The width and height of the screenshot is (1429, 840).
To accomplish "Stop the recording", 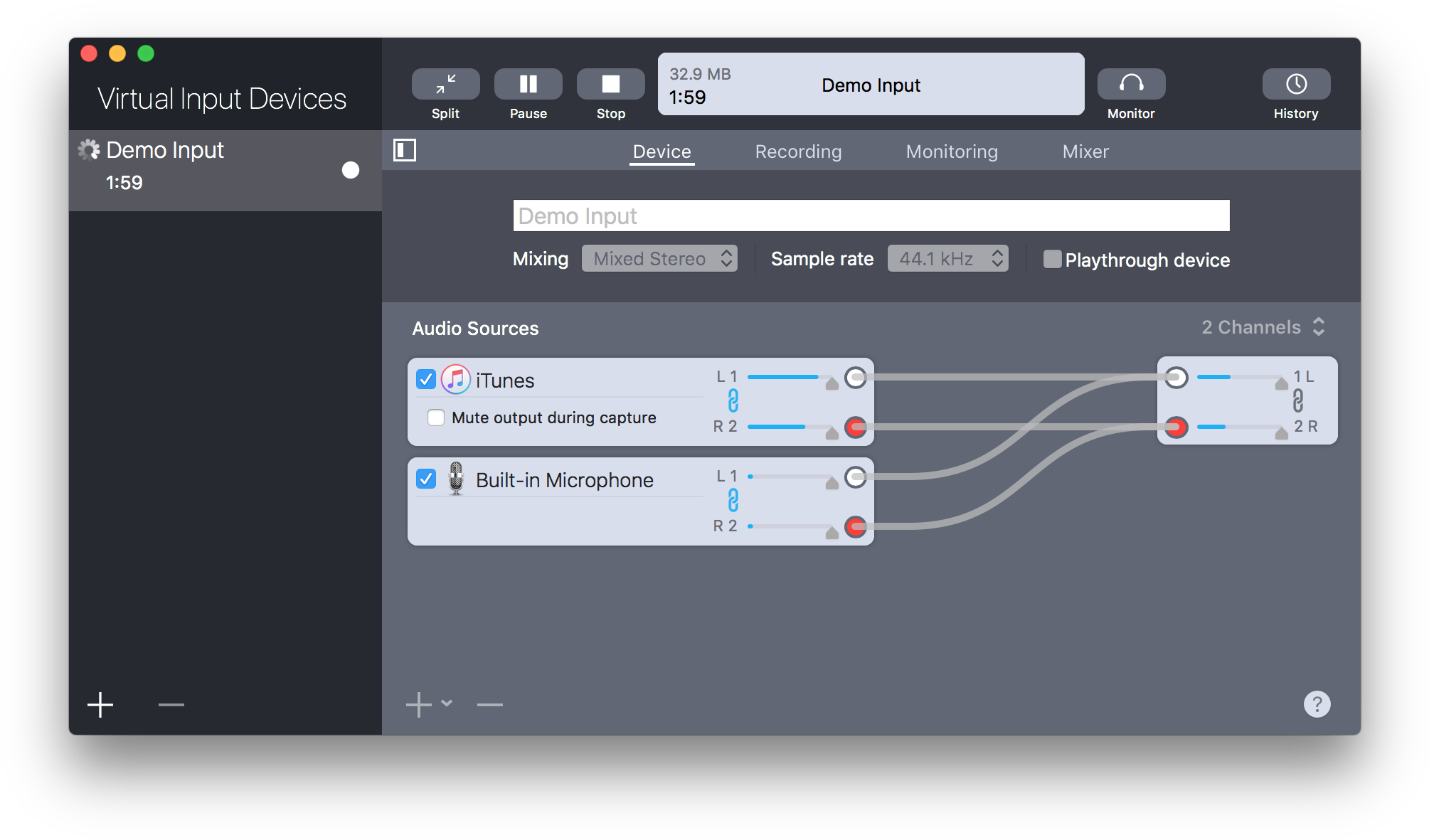I will (610, 85).
